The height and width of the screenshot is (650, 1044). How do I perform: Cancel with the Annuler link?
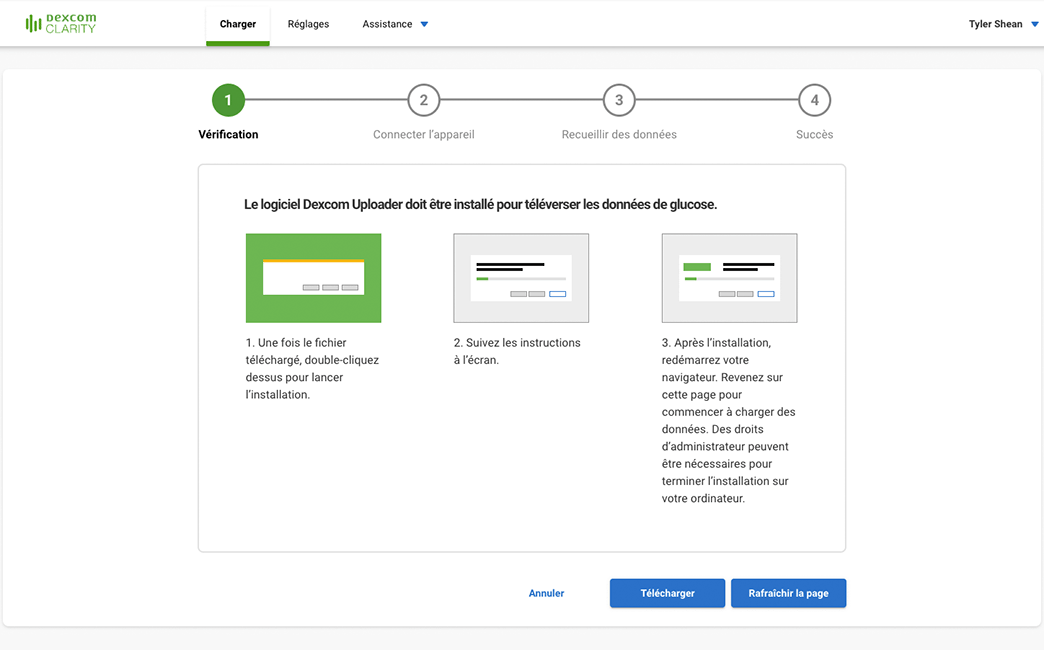546,593
